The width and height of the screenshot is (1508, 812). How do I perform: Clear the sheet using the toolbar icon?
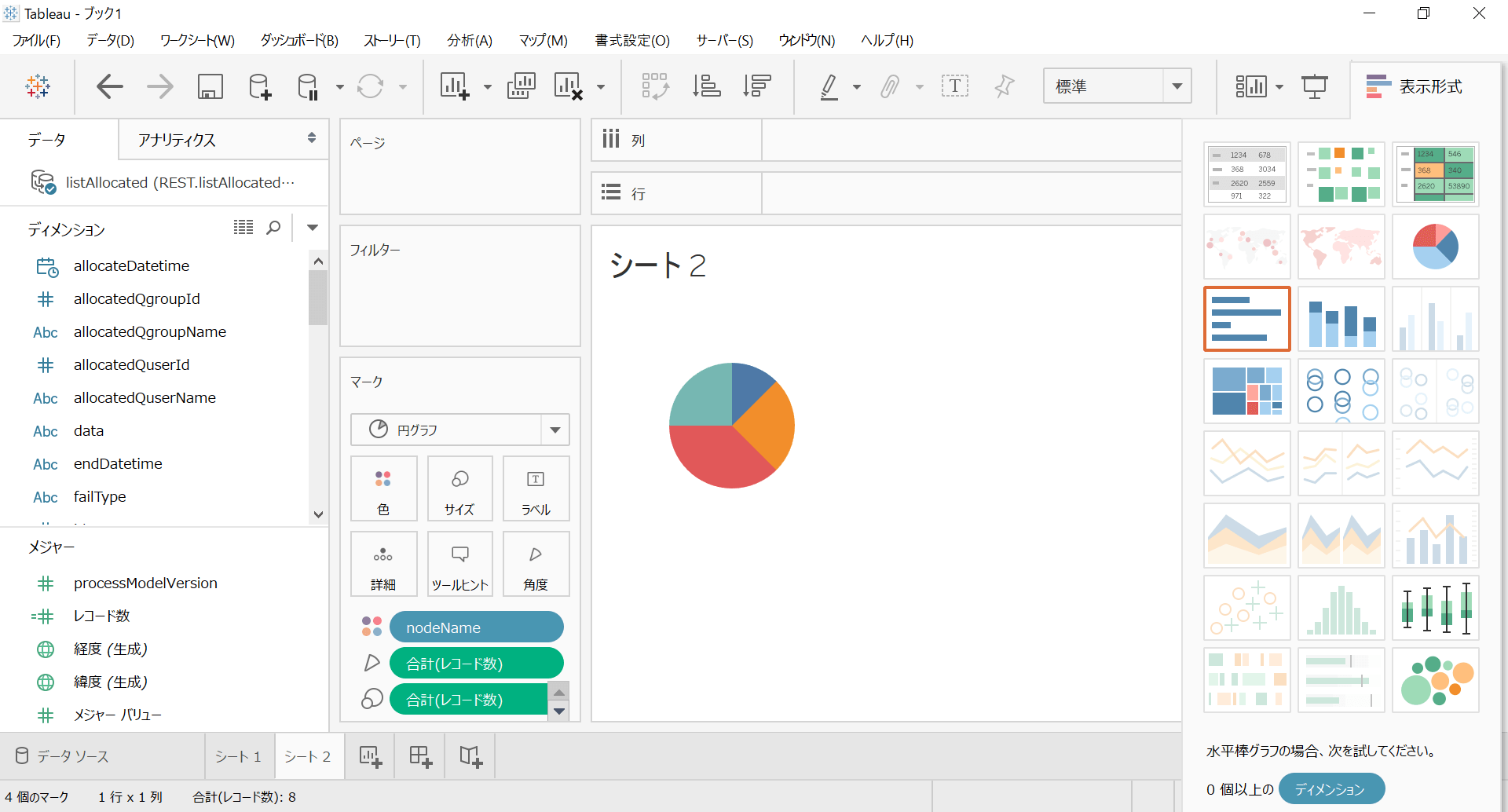(568, 86)
